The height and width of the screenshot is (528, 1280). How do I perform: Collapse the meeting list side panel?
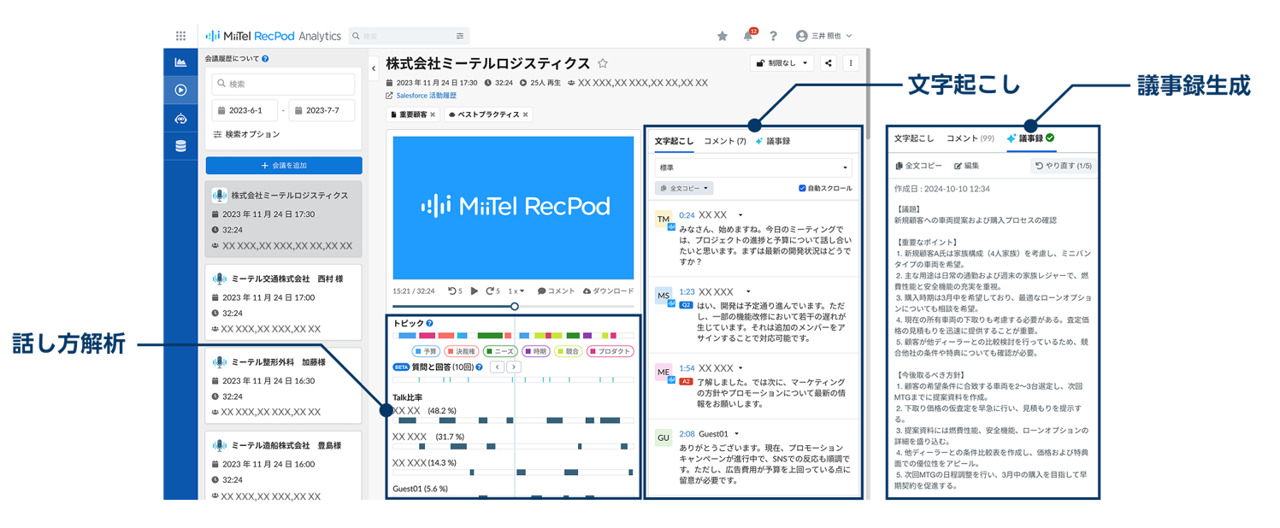pos(373,69)
